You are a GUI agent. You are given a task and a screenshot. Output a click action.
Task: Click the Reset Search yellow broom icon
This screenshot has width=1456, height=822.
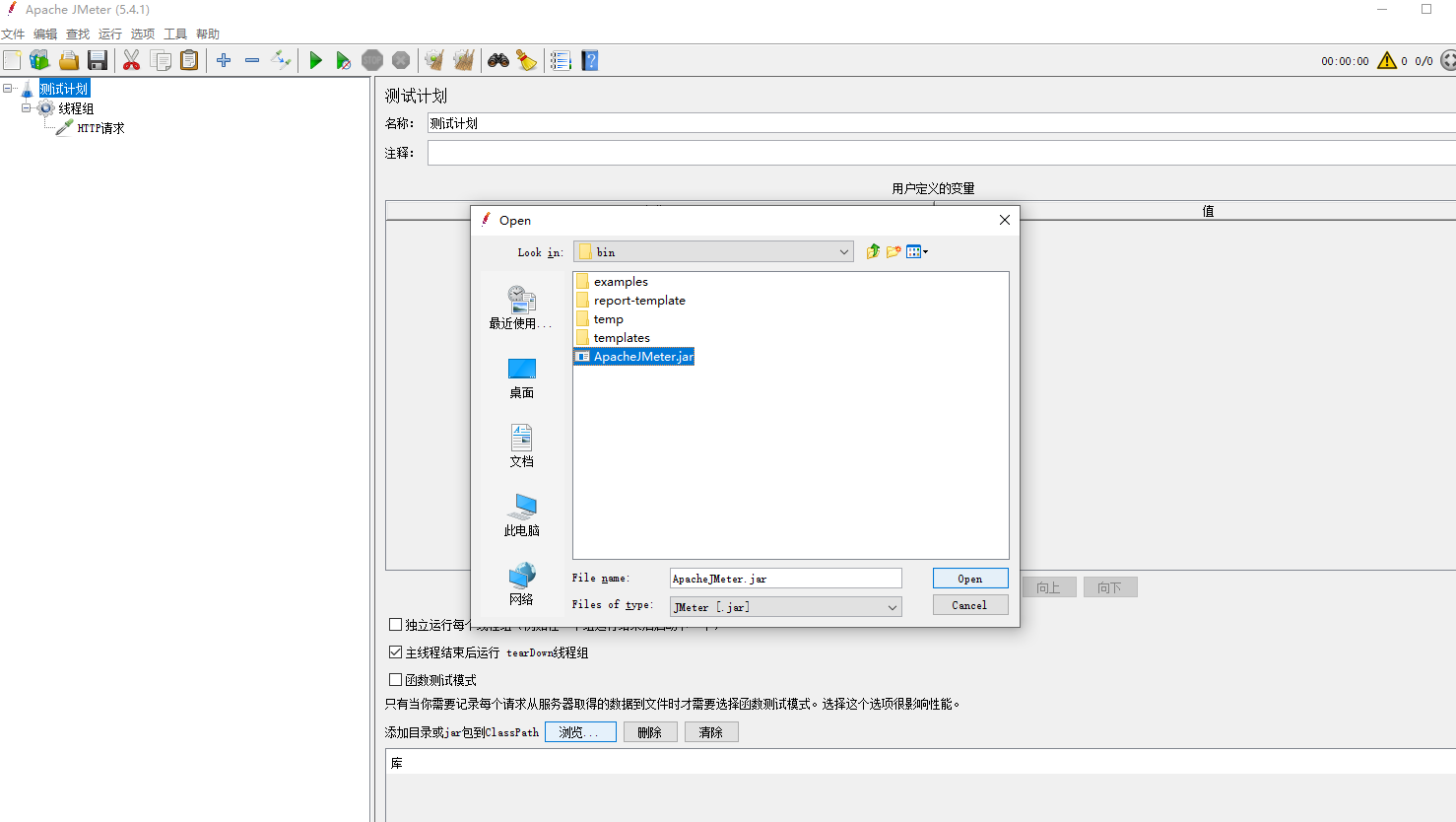click(x=527, y=61)
